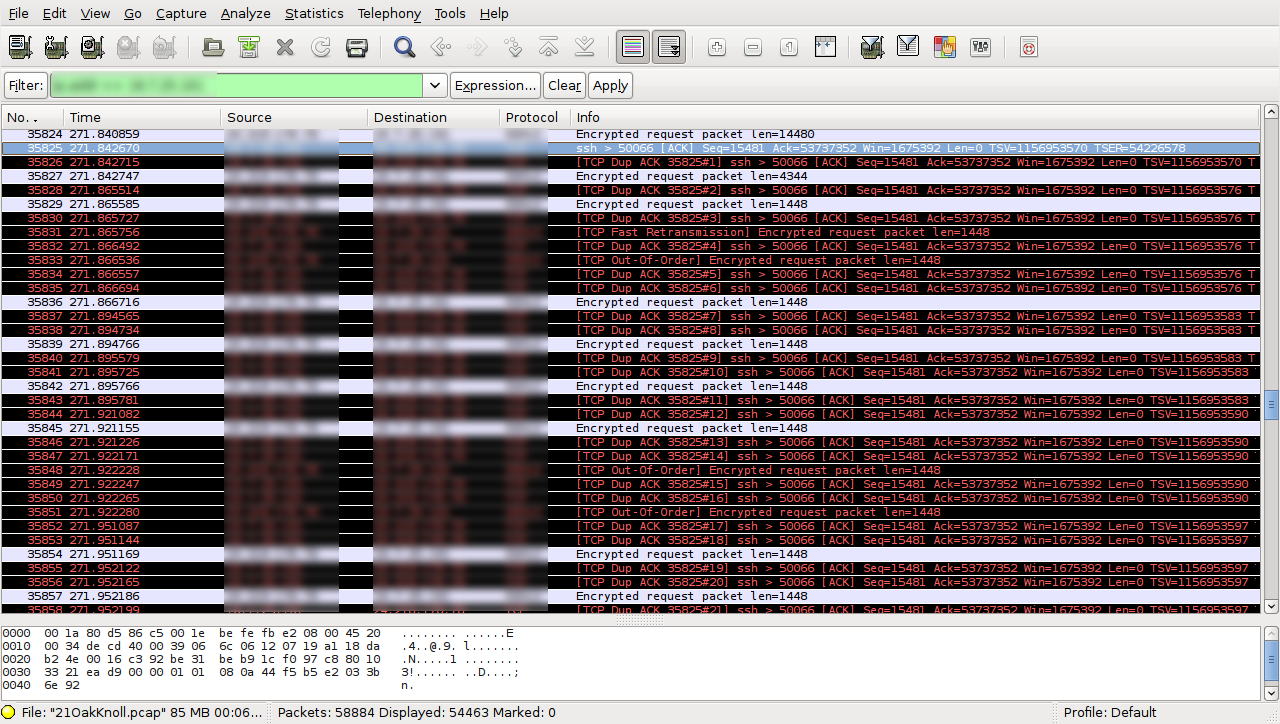Clear the display filter
The image size is (1280, 724).
pos(565,86)
